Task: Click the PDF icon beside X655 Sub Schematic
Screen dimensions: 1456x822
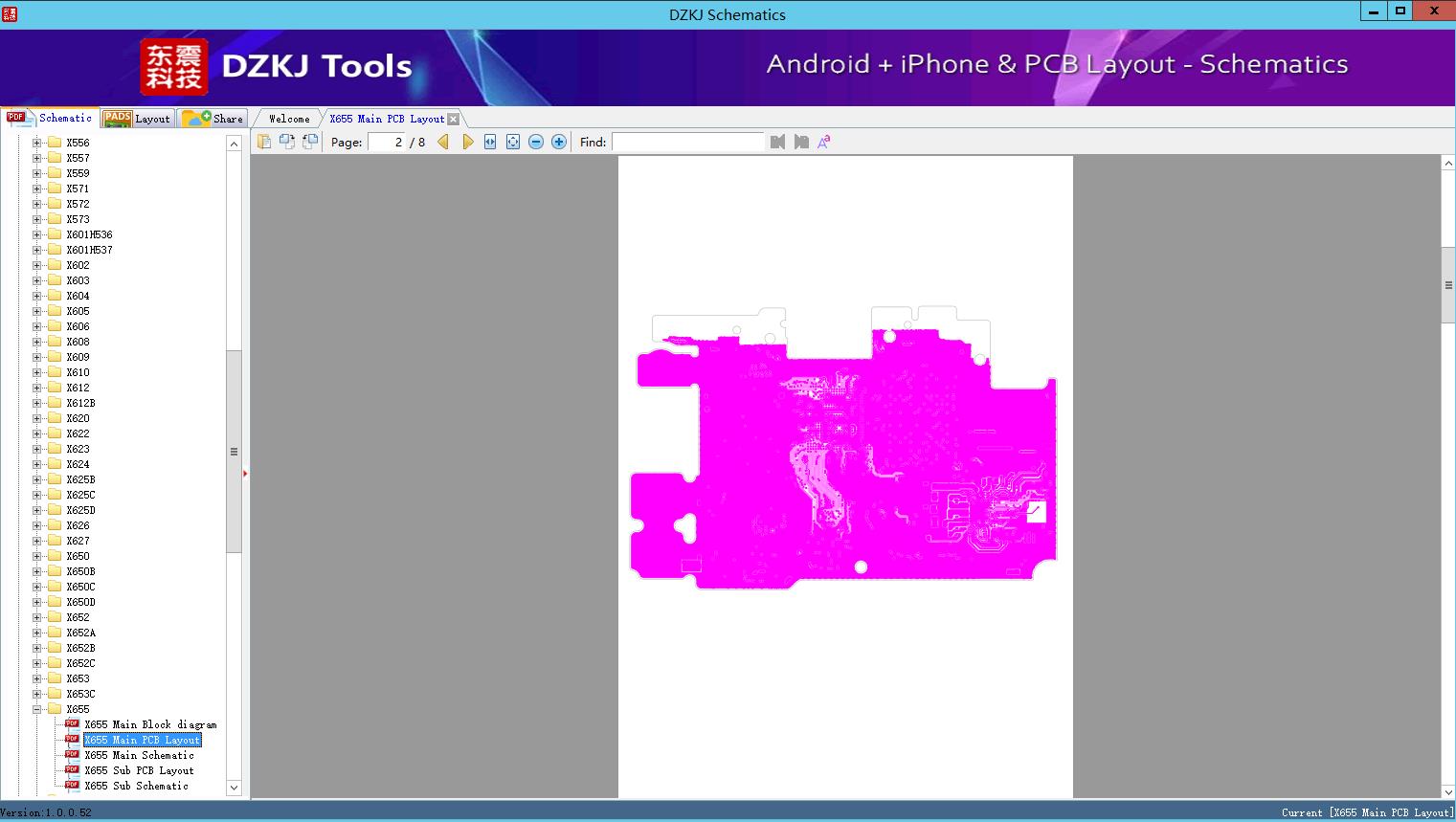Action: 72,785
